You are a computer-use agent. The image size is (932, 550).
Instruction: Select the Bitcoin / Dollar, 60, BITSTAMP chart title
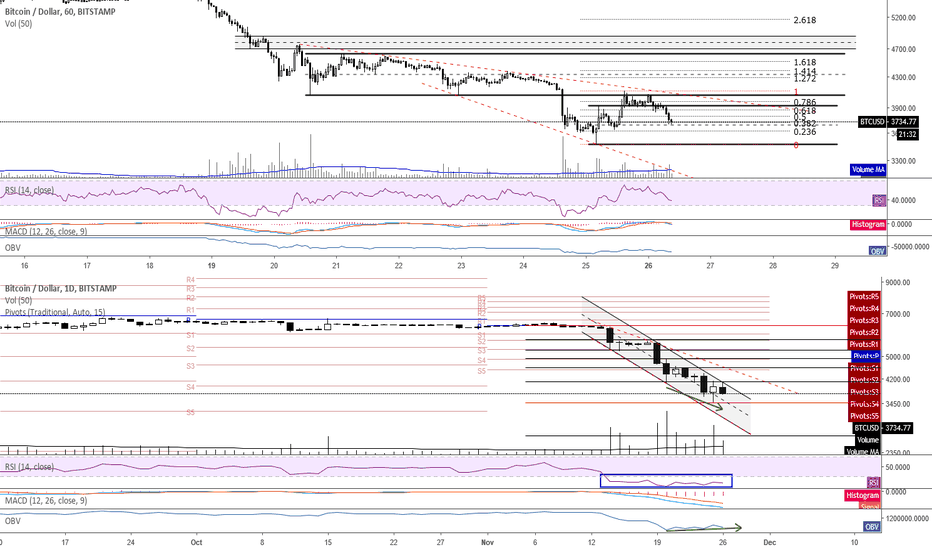(x=60, y=11)
